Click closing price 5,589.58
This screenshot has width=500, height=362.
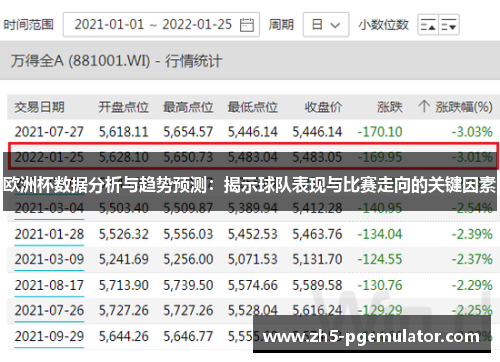pos(317,285)
